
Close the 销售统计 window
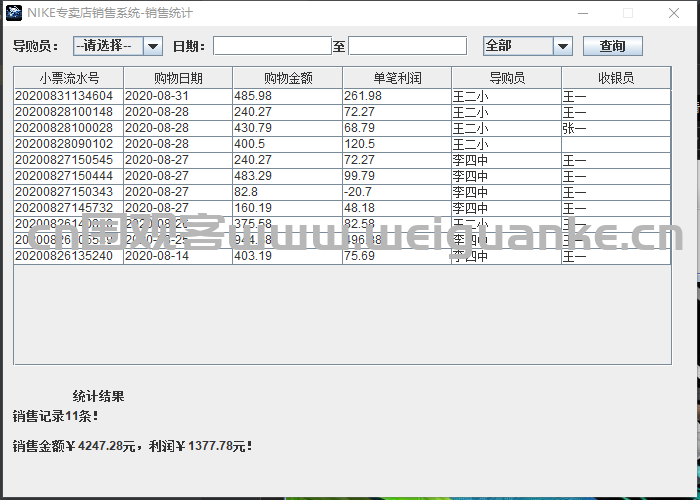coord(674,13)
